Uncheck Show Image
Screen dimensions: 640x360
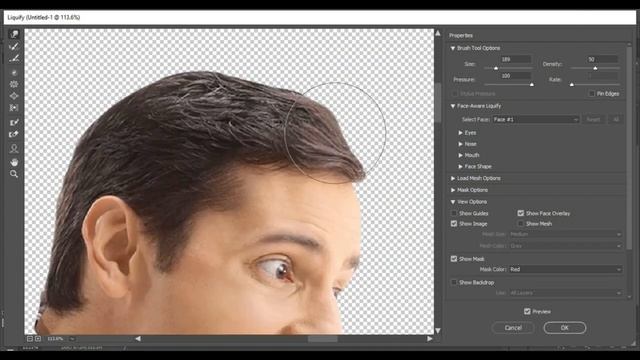click(x=454, y=224)
